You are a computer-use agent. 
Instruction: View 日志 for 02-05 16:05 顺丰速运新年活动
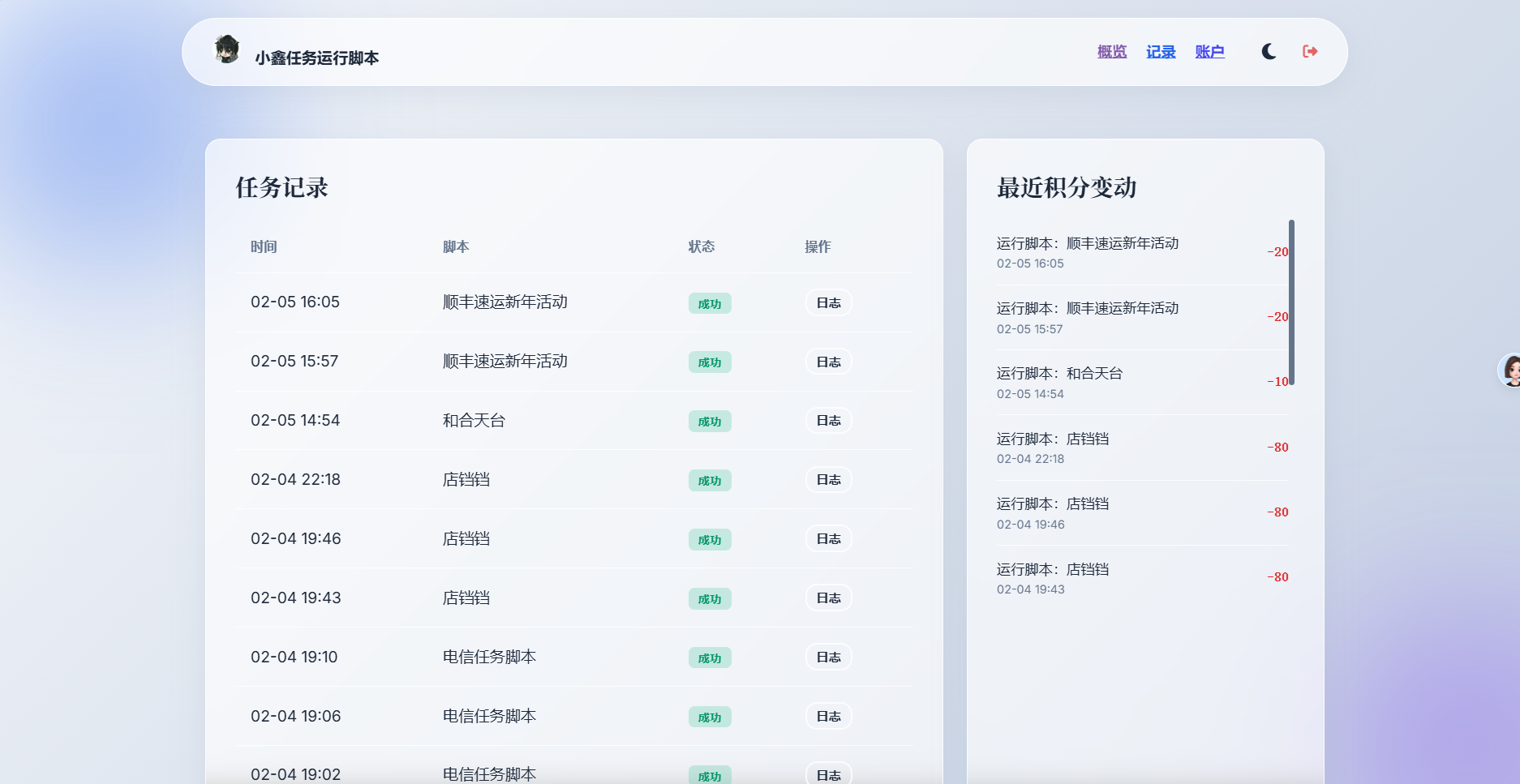(828, 302)
